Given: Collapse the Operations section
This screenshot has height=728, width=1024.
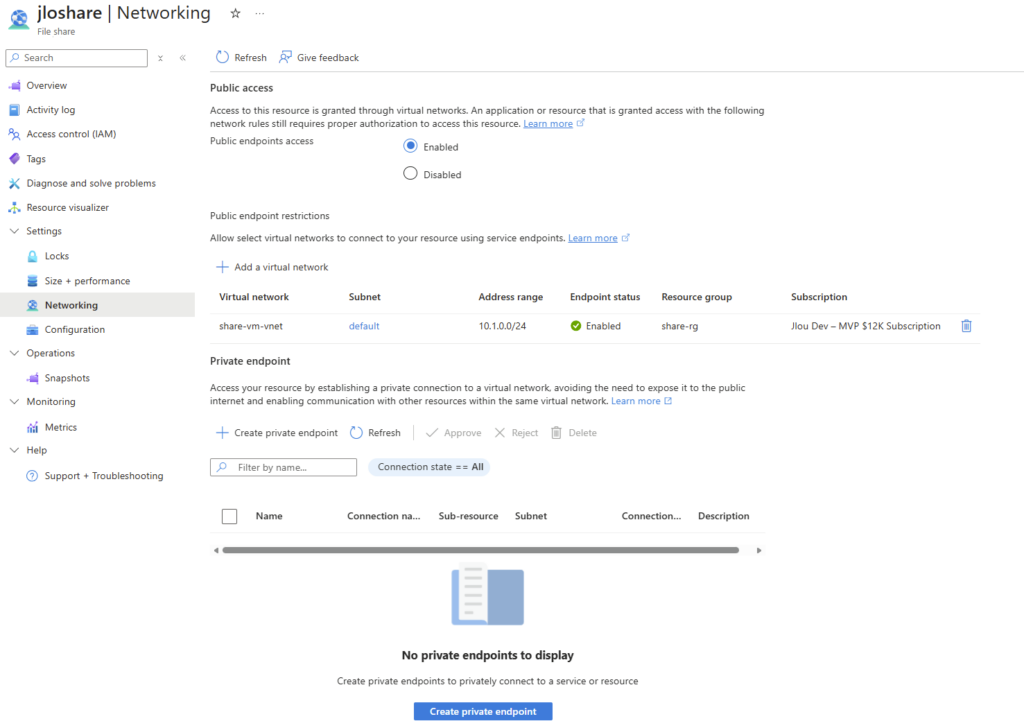Looking at the screenshot, I should coord(14,353).
